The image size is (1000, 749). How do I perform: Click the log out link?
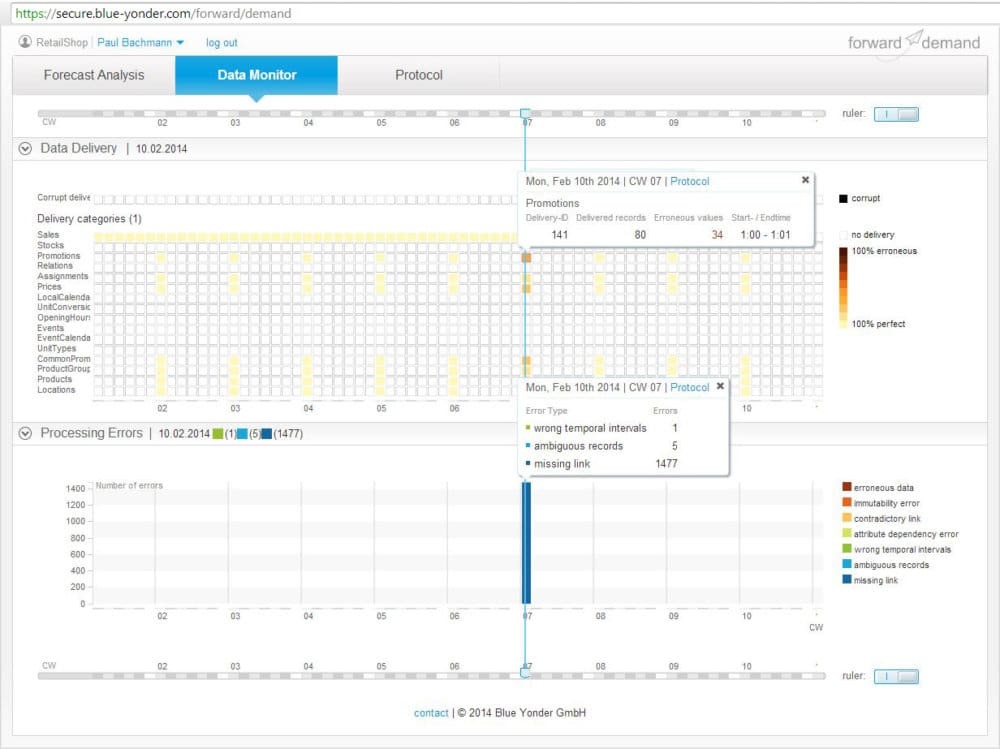(x=221, y=42)
